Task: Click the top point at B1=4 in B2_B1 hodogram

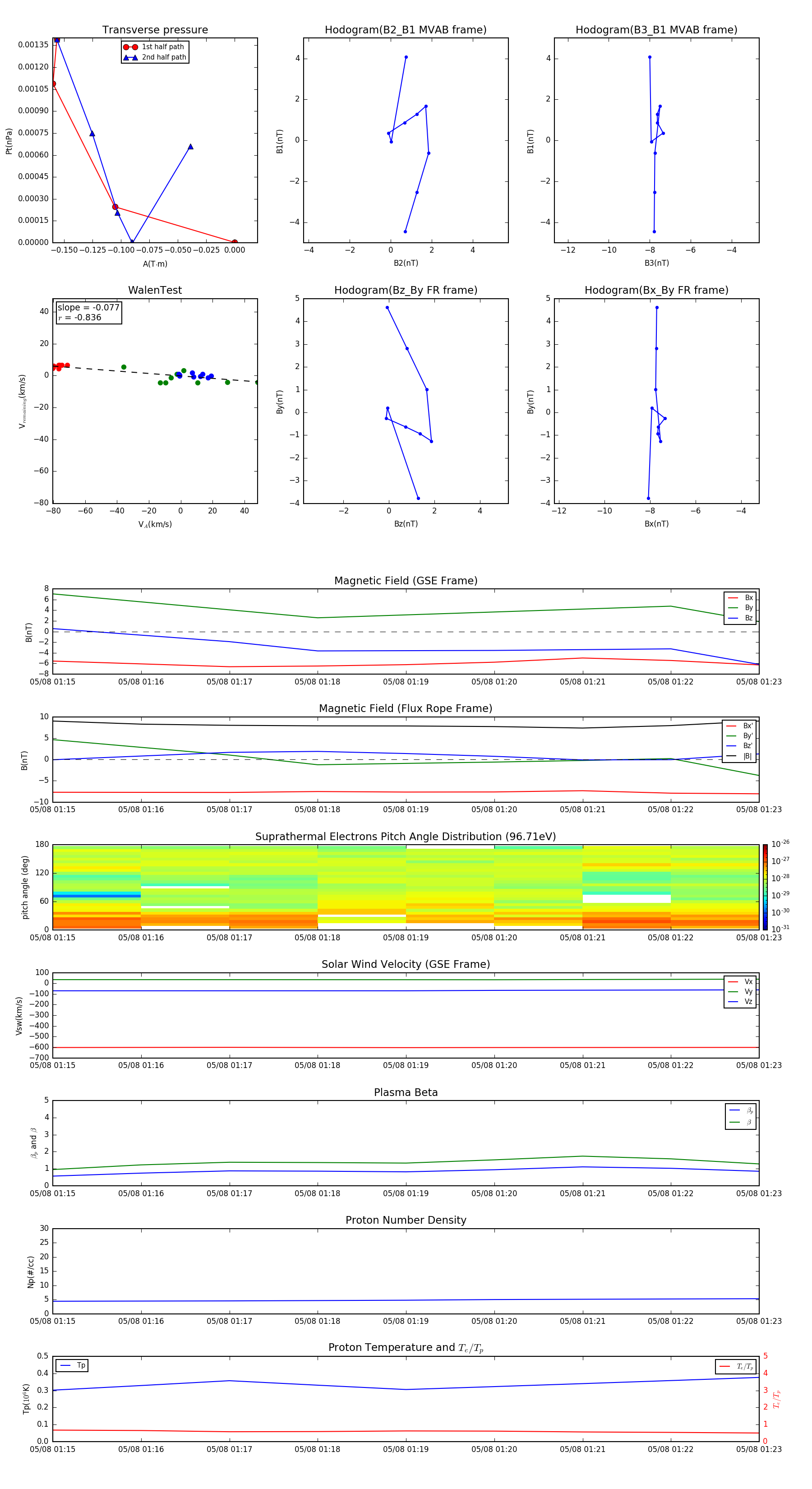Action: coord(406,57)
